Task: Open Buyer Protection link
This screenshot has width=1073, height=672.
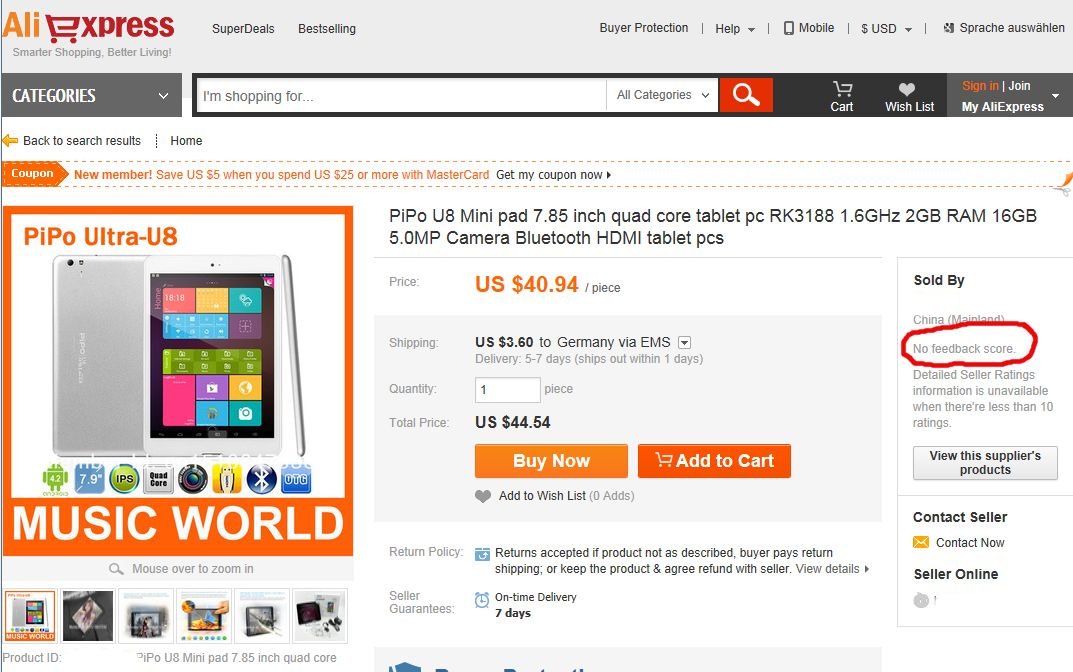Action: [x=644, y=28]
